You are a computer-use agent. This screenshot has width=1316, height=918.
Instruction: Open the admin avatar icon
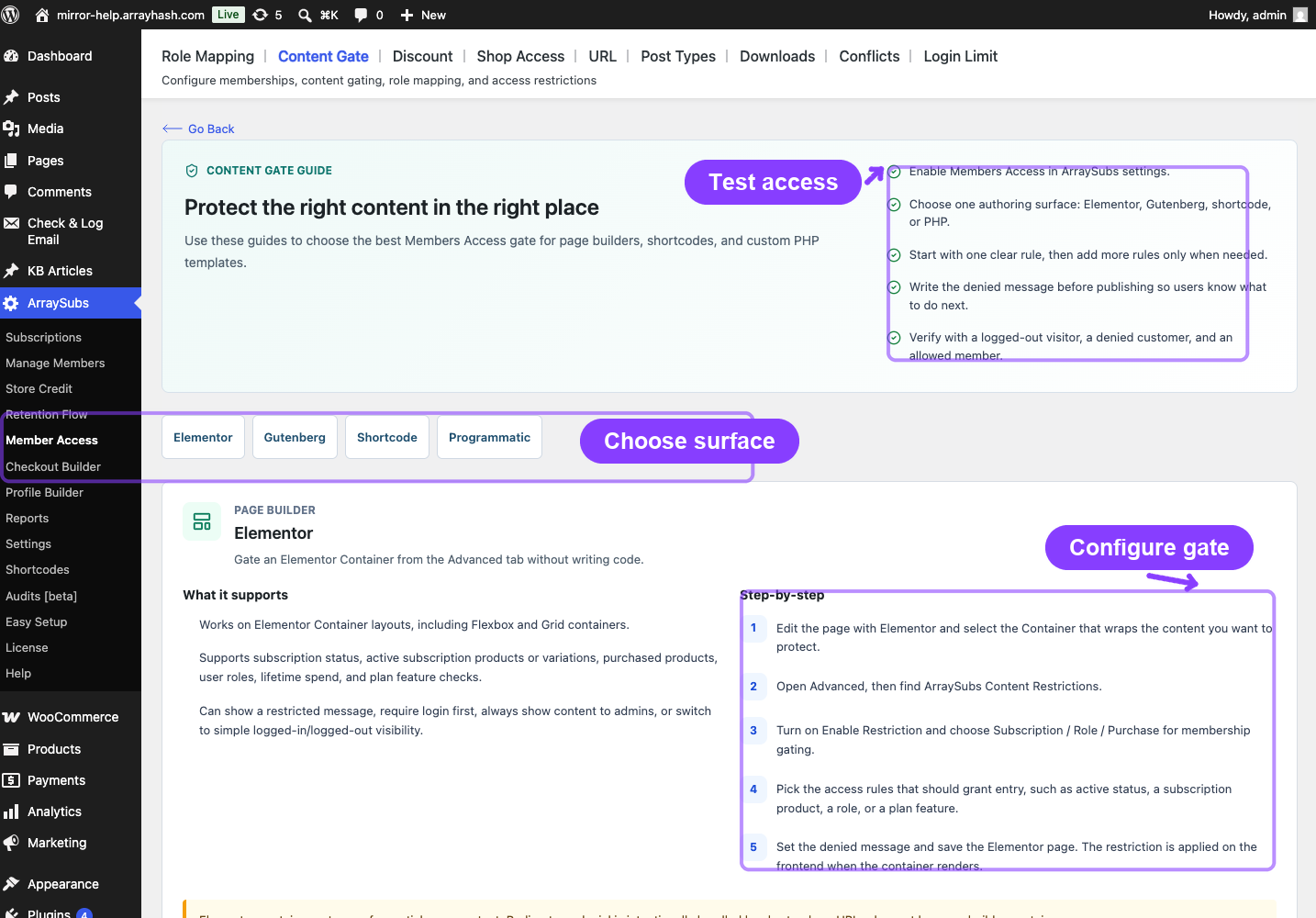1300,15
